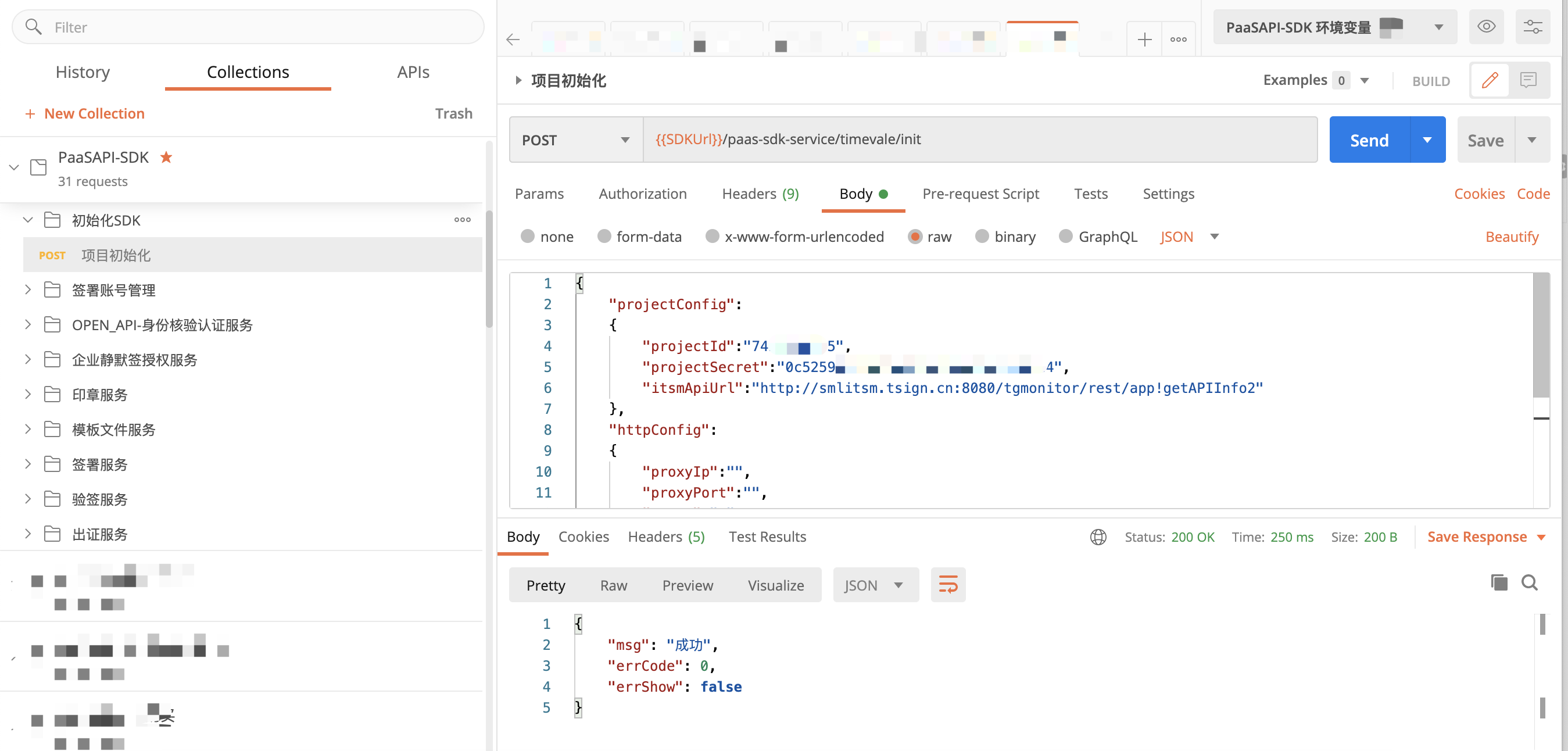Expand the 签署服务 folder
Image resolution: width=1568 pixels, height=751 pixels.
[x=27, y=464]
